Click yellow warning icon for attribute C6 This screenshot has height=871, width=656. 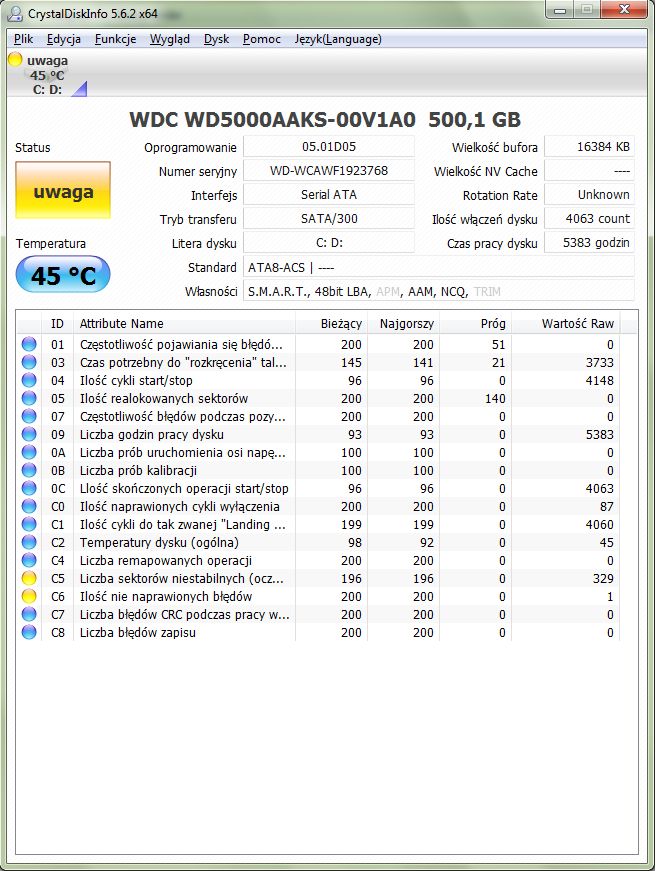click(29, 596)
